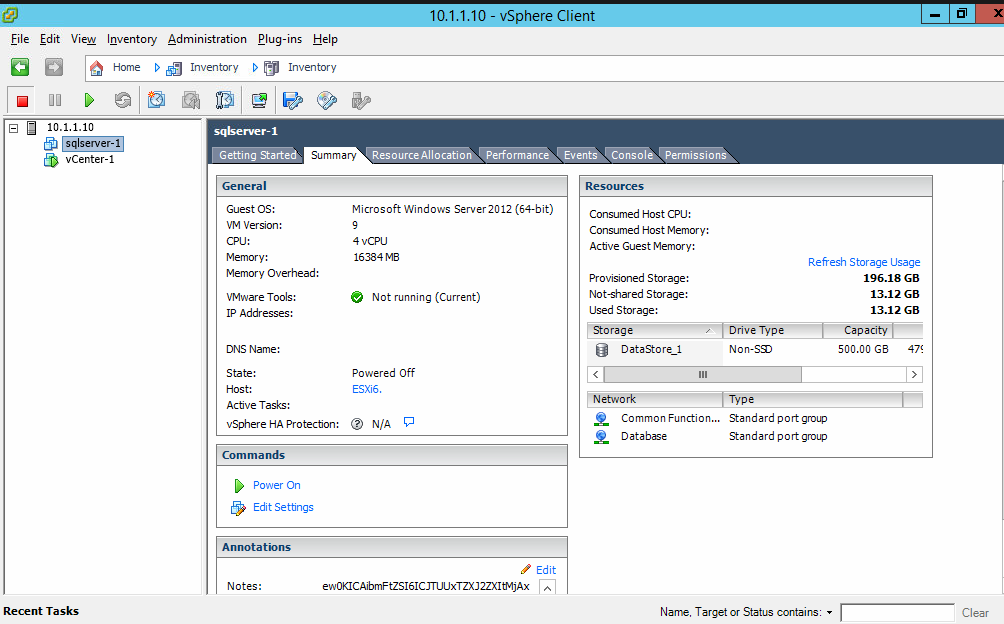Click the Suspend pause toolbar icon

tap(55, 100)
